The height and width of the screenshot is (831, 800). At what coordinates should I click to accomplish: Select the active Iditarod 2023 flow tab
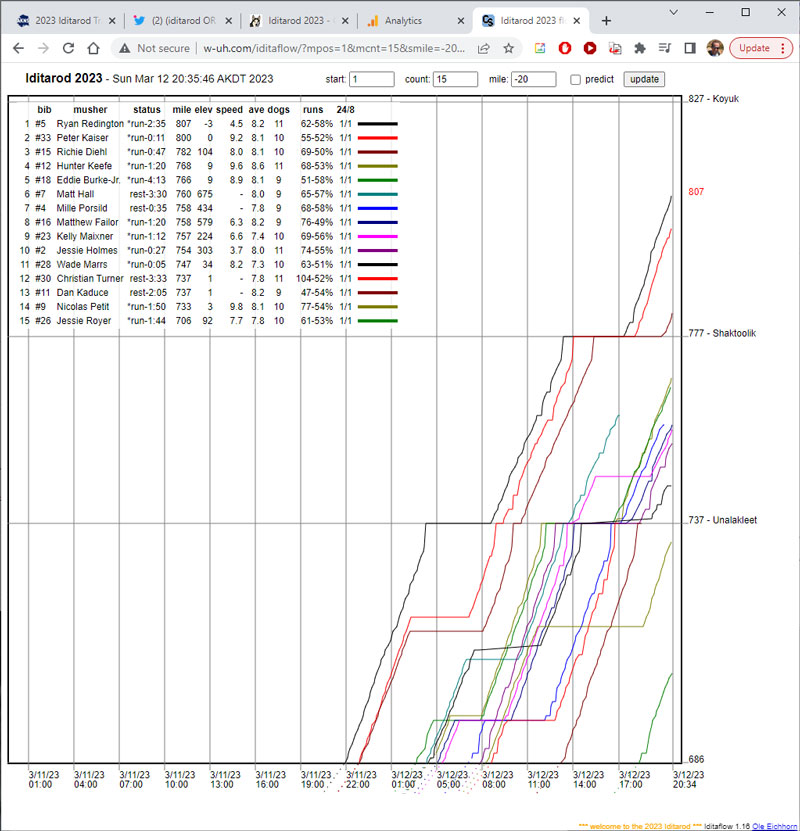530,21
